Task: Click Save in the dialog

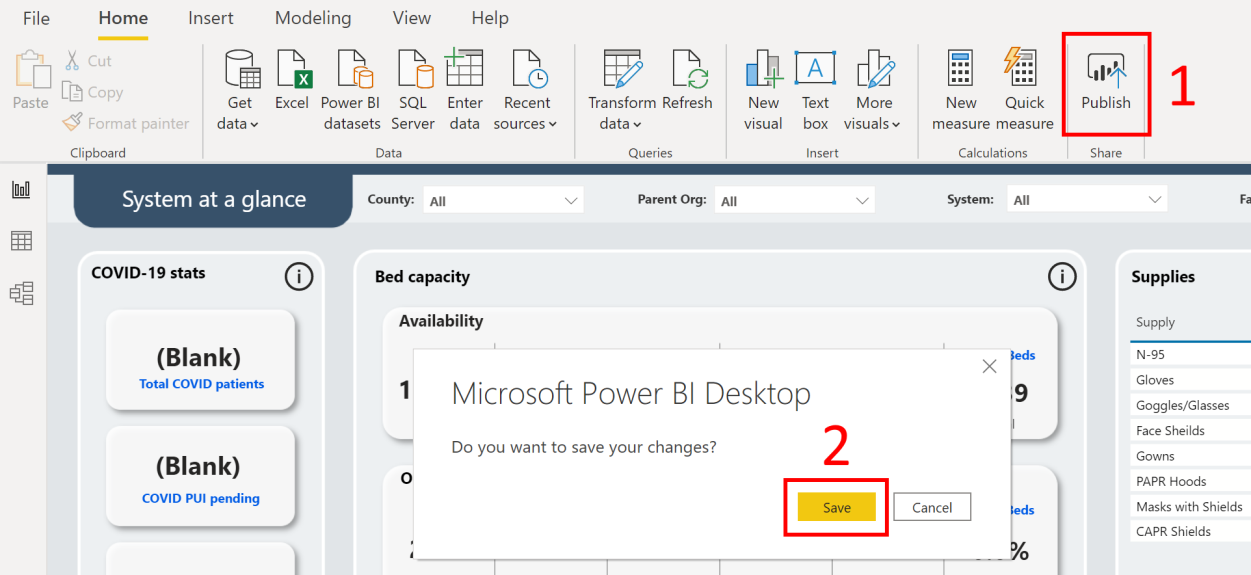Action: click(837, 507)
